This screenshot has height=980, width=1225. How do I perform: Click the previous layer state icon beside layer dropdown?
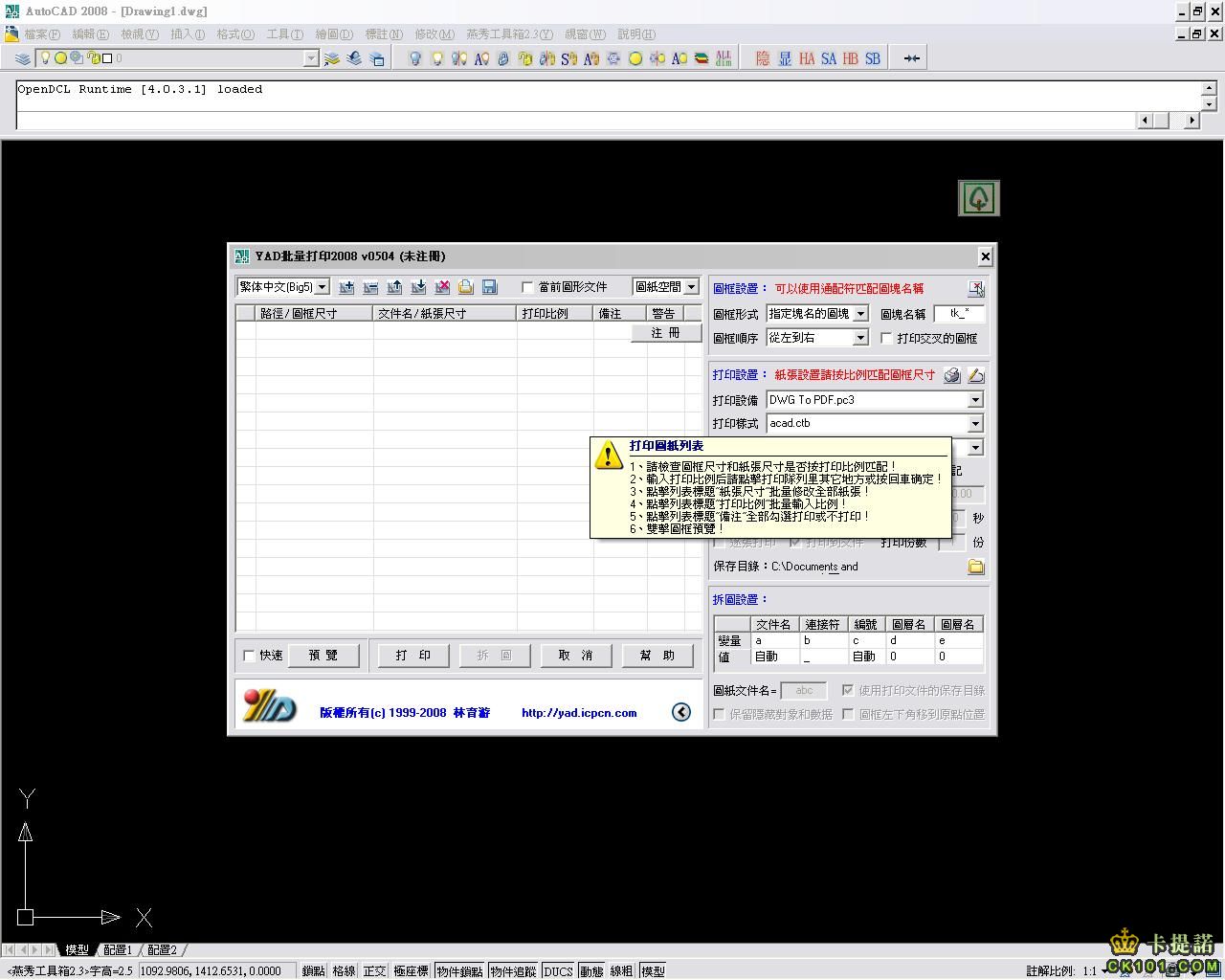tap(354, 58)
